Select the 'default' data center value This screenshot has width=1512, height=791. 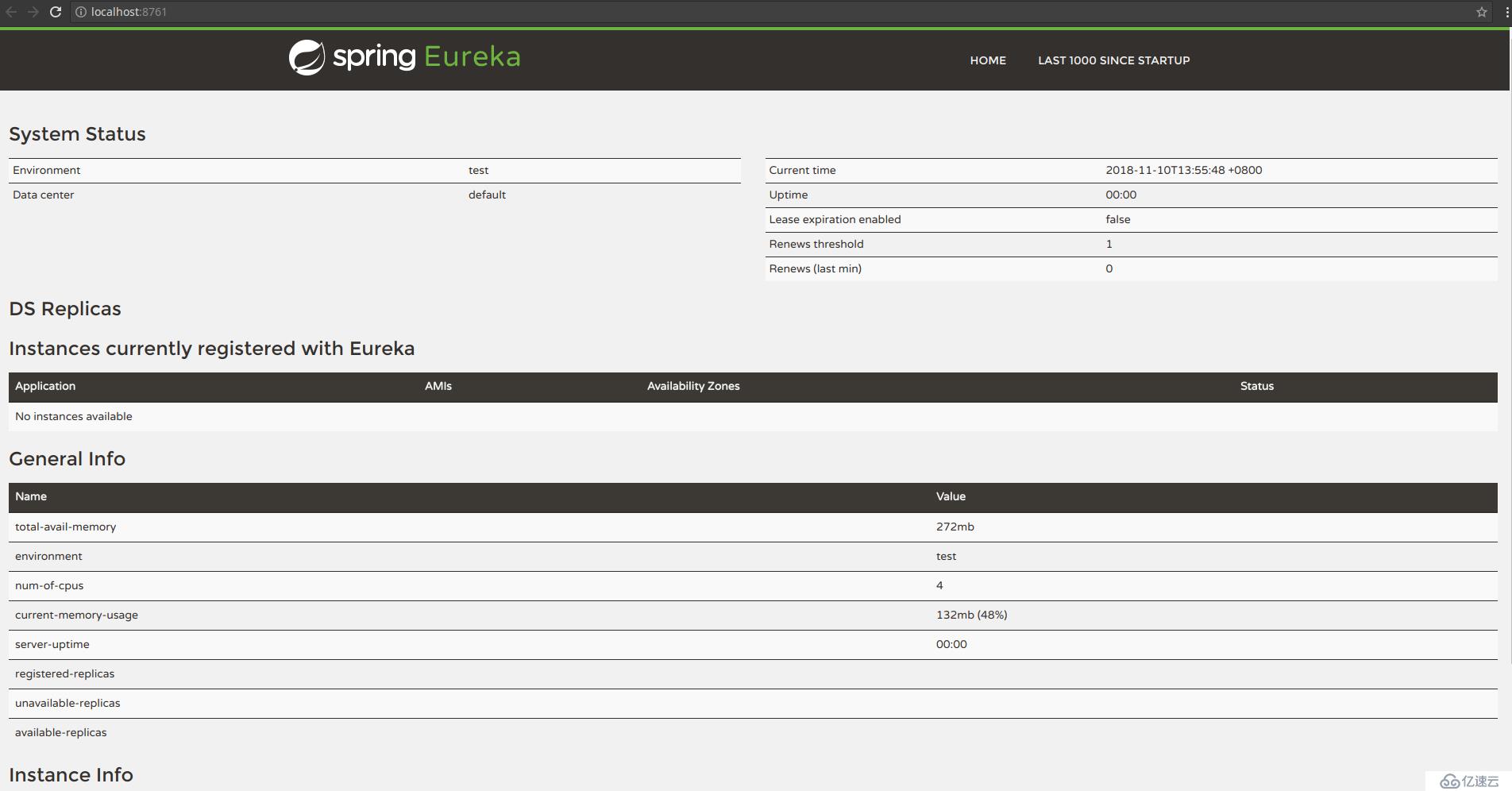[x=487, y=195]
